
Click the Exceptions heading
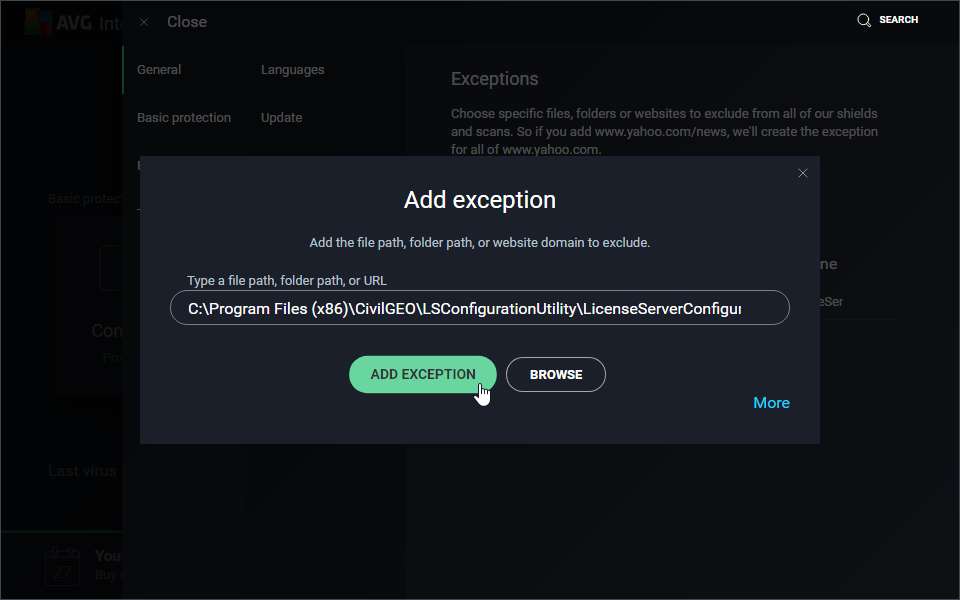click(x=495, y=79)
